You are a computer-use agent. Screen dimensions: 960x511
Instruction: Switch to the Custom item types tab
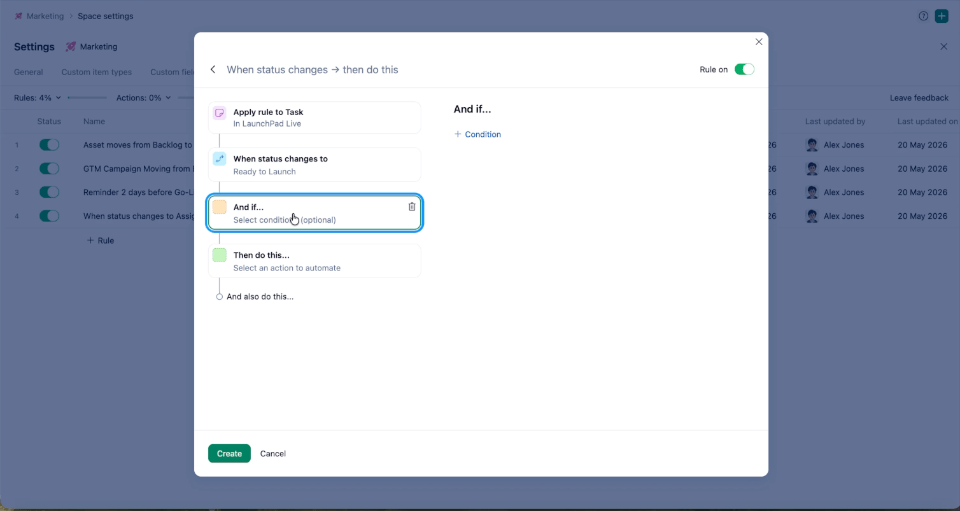pos(96,72)
